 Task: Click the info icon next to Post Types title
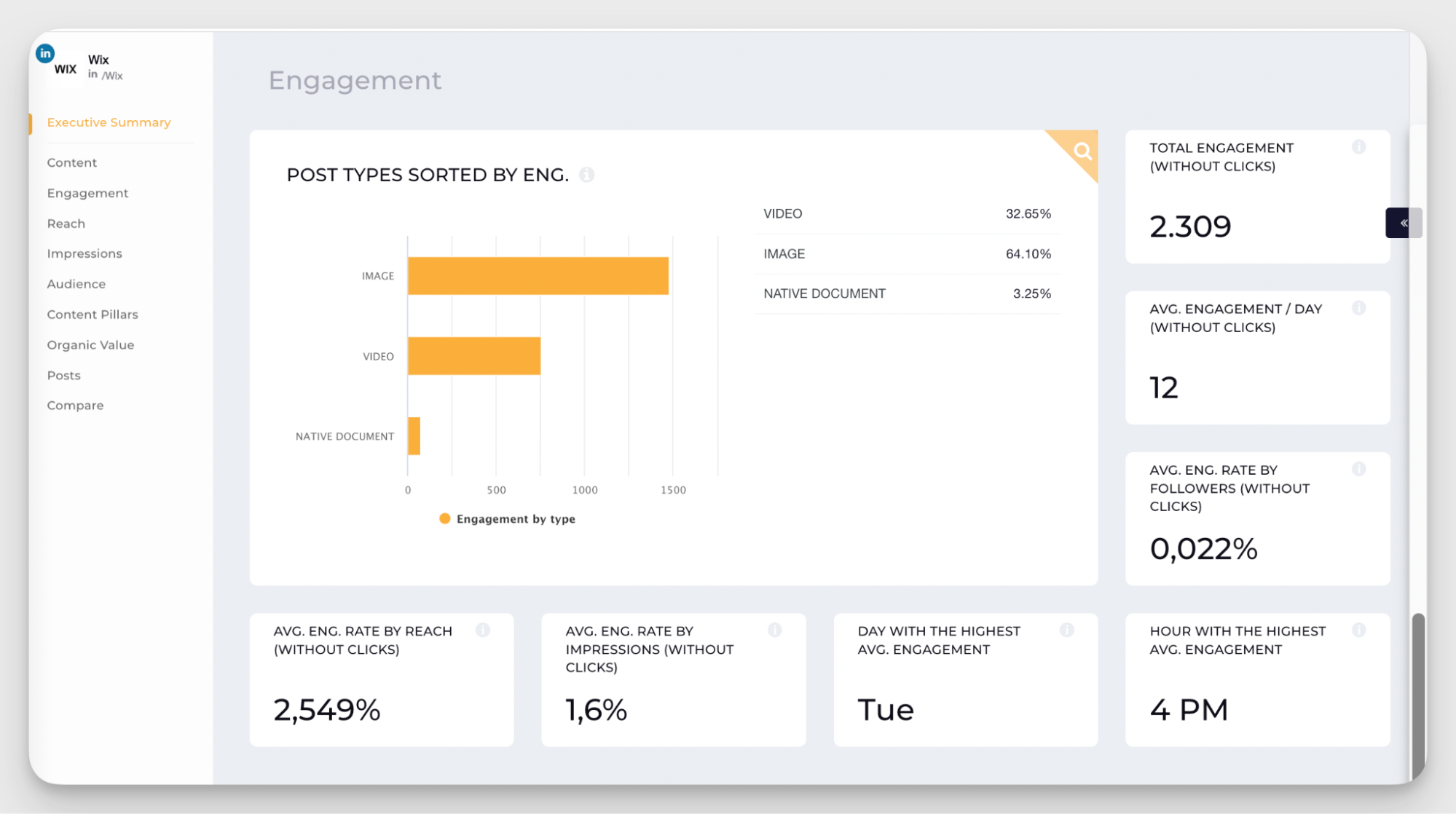tap(587, 175)
